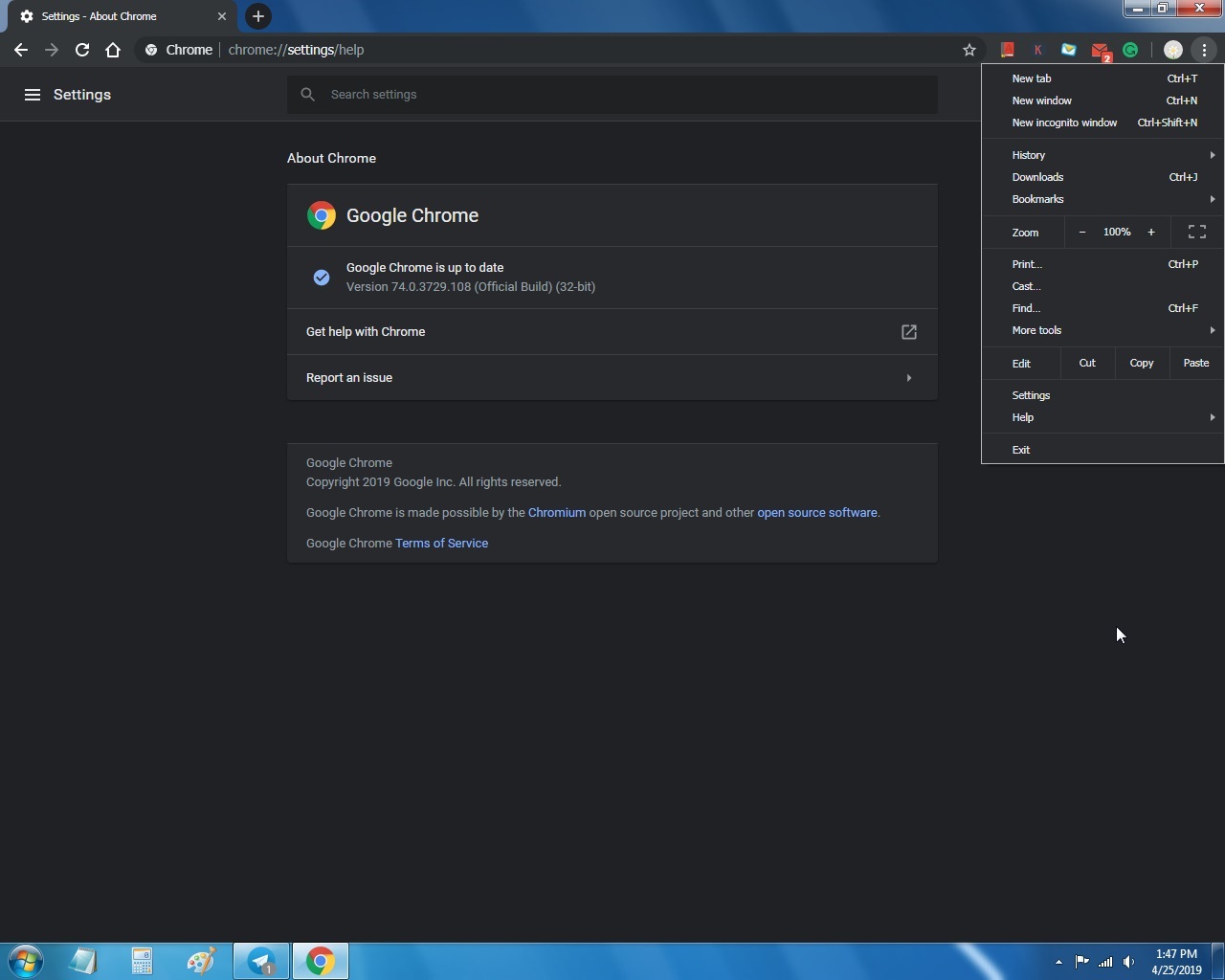Close the Settings - About Chrome tab
Screen dimensions: 1225x980
221,16
